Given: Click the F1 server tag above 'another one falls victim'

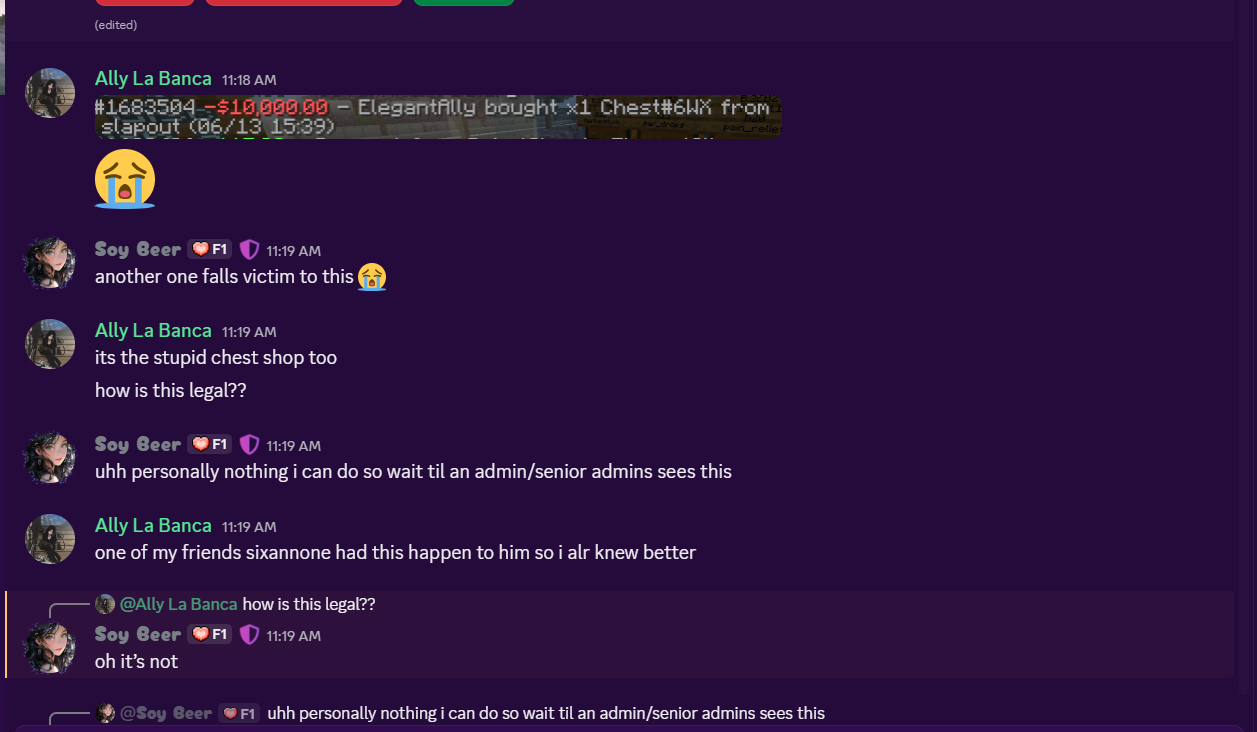Looking at the screenshot, I should click(210, 250).
